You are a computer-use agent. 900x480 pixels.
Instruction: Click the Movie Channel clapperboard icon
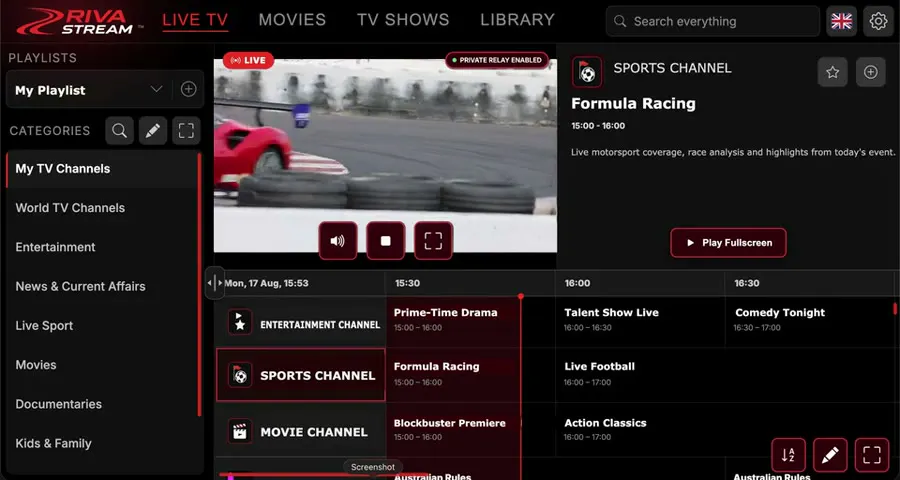tap(240, 431)
